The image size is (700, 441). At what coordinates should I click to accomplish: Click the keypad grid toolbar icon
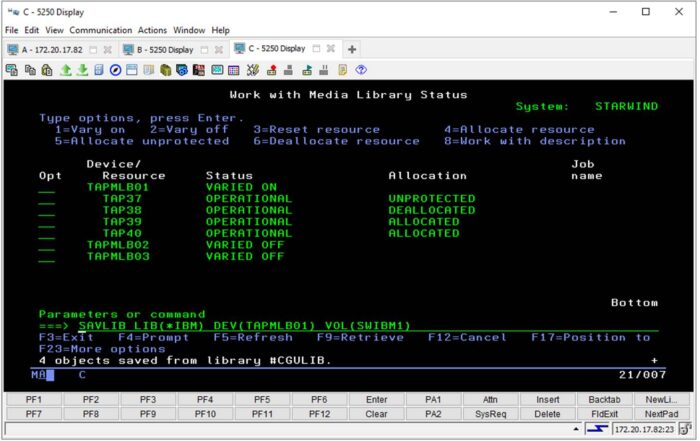coord(234,69)
